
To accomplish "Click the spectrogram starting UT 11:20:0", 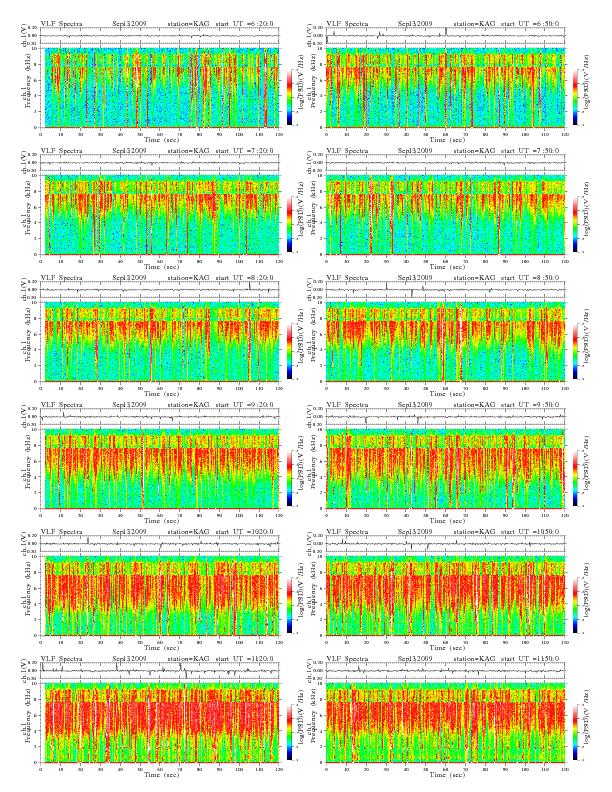I will coord(160,723).
